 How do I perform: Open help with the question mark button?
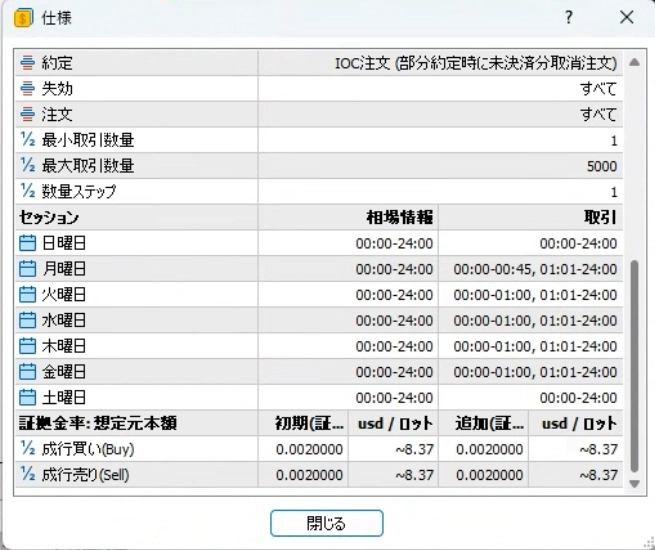click(x=569, y=18)
